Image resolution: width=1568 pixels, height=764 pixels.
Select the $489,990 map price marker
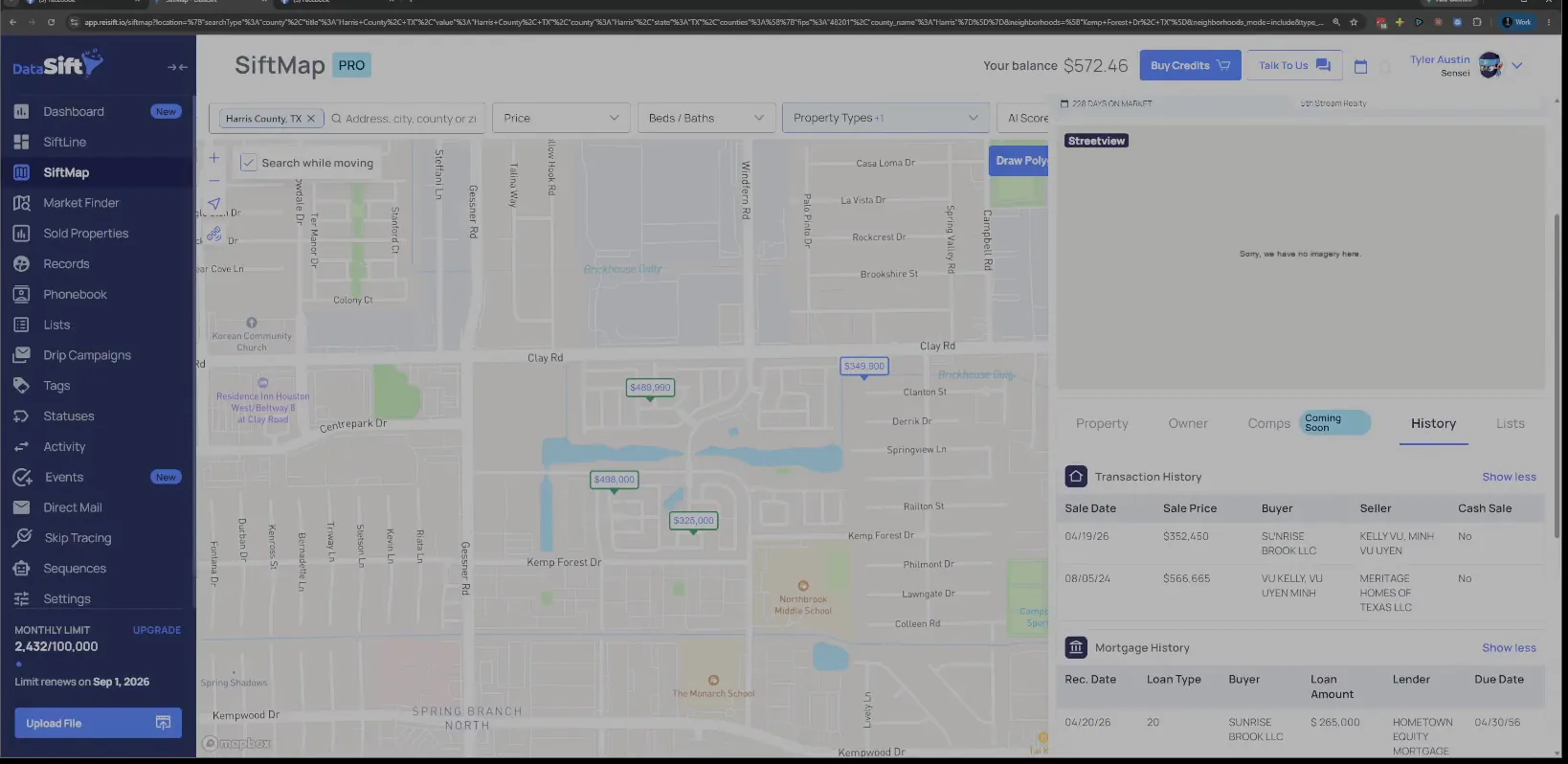pos(650,388)
